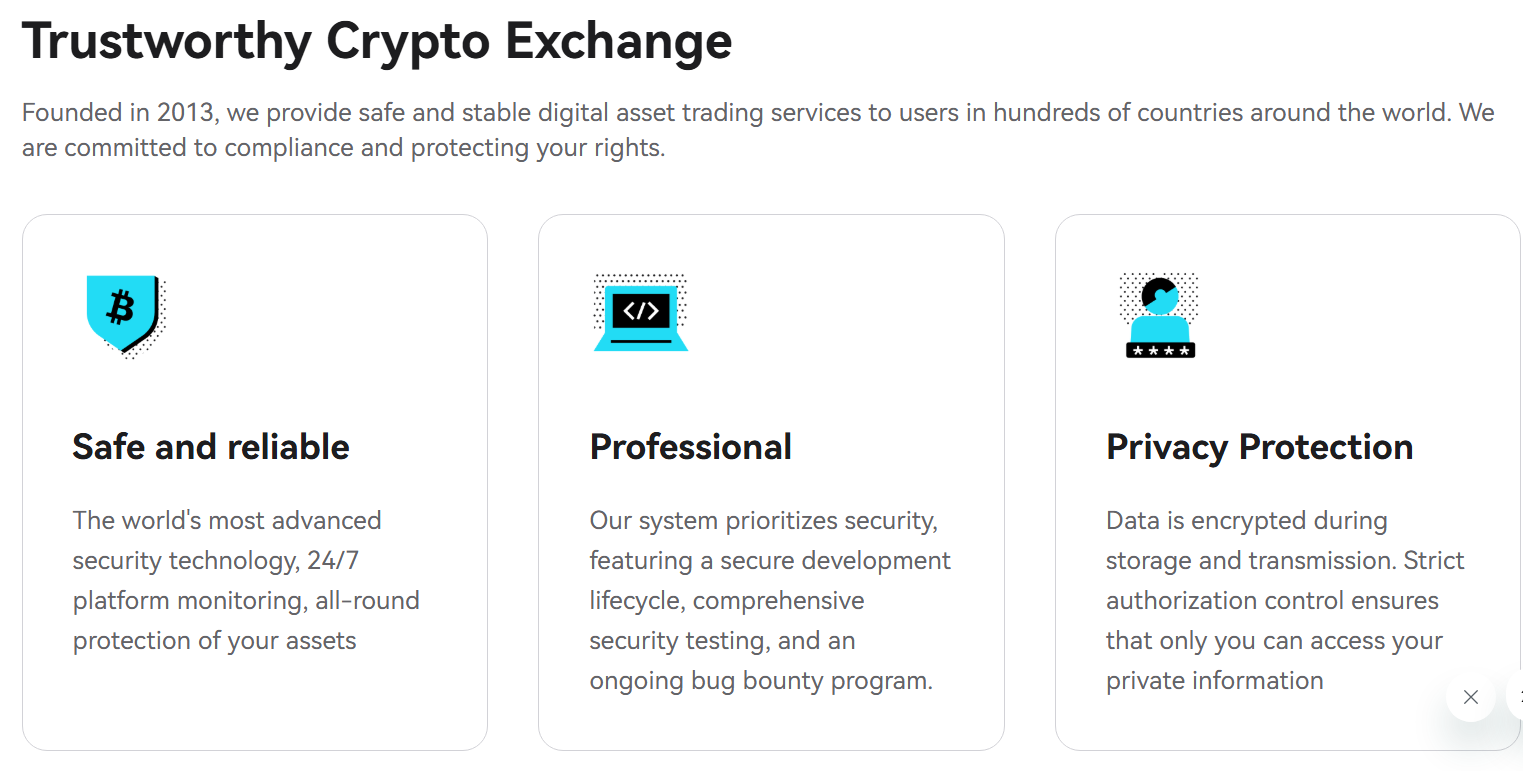Click the "private information" text line
1523x771 pixels.
[1214, 681]
